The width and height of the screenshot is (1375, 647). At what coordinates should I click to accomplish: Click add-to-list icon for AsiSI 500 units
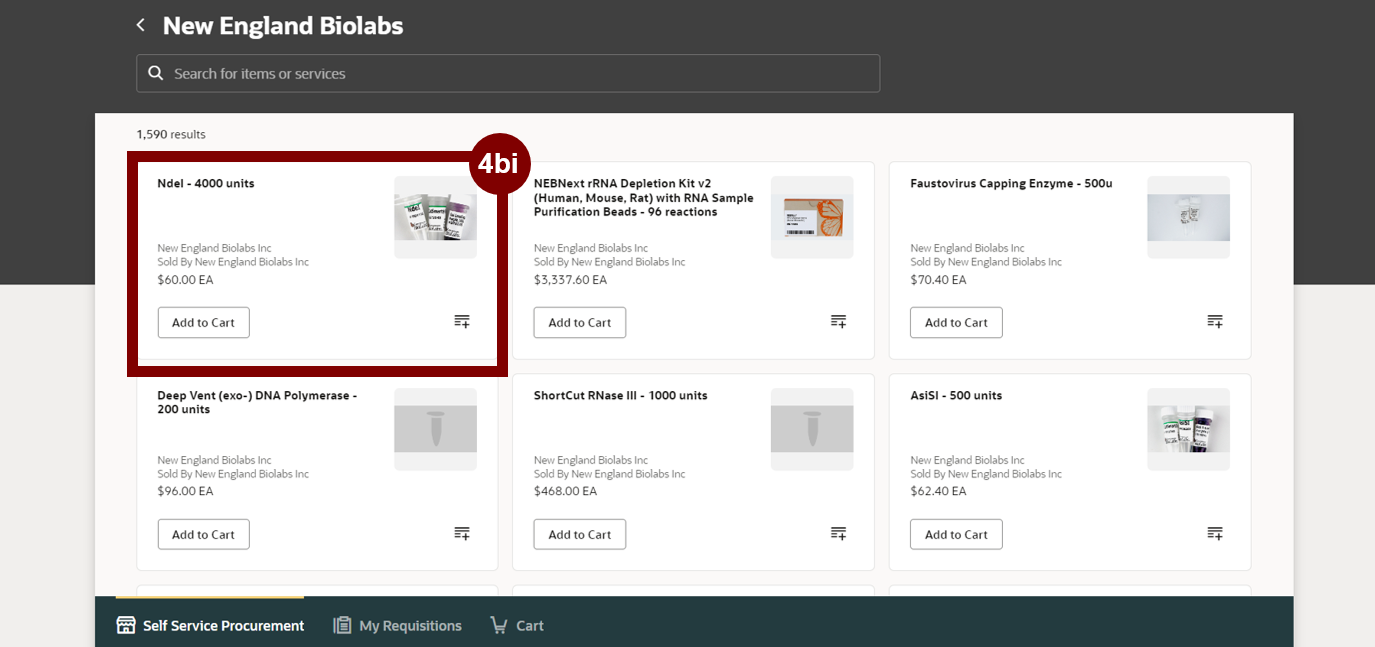tap(1214, 533)
